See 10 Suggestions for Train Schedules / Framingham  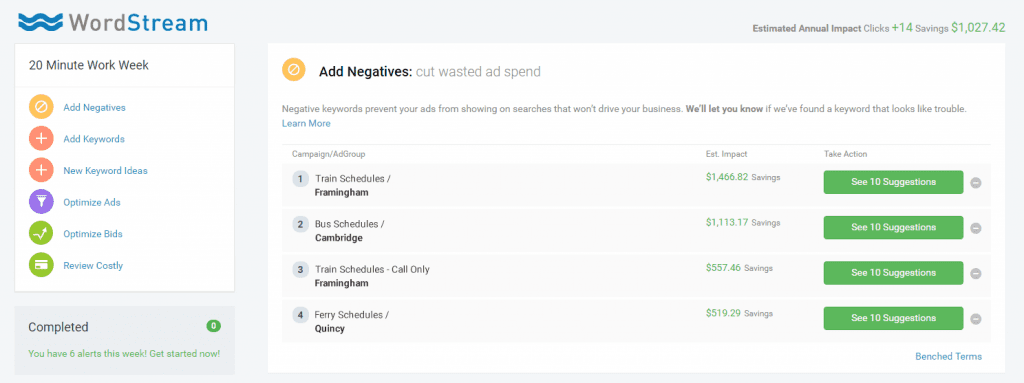tap(893, 182)
